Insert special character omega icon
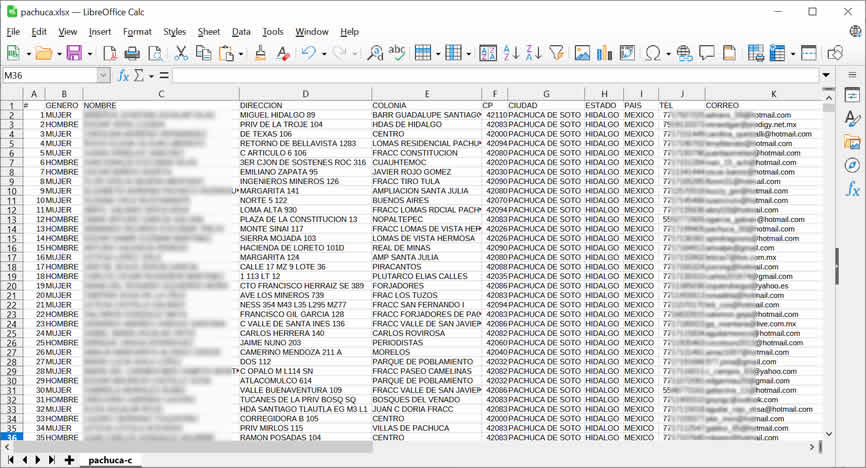This screenshot has height=468, width=866. [x=653, y=53]
